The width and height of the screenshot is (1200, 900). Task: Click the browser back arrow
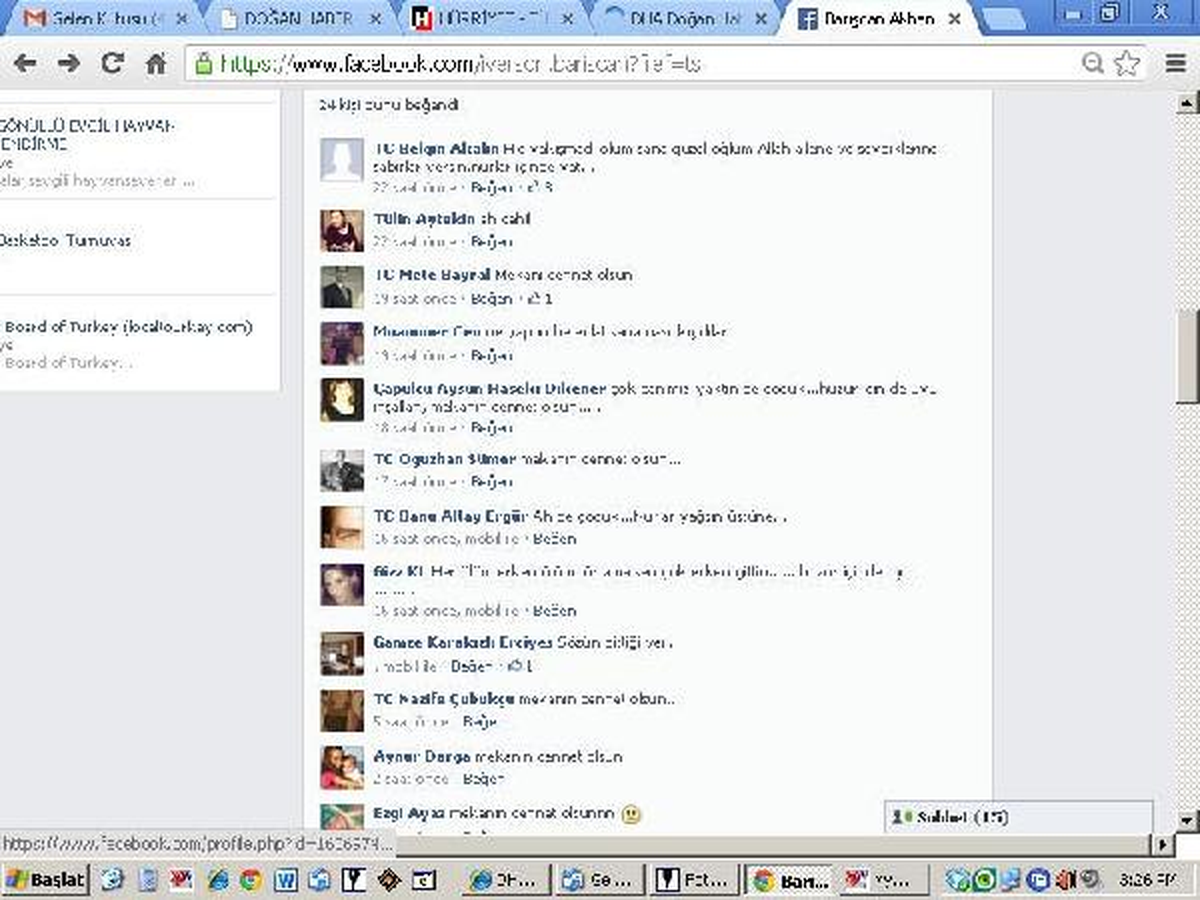pyautogui.click(x=24, y=63)
